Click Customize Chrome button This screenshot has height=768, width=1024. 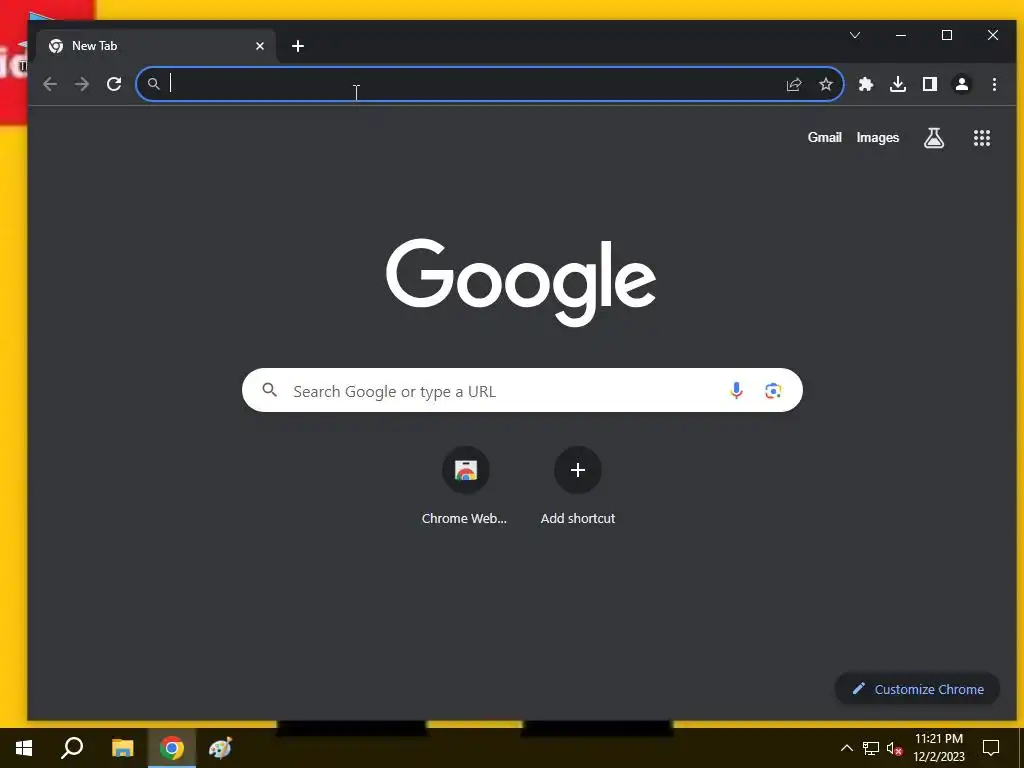[x=917, y=689]
